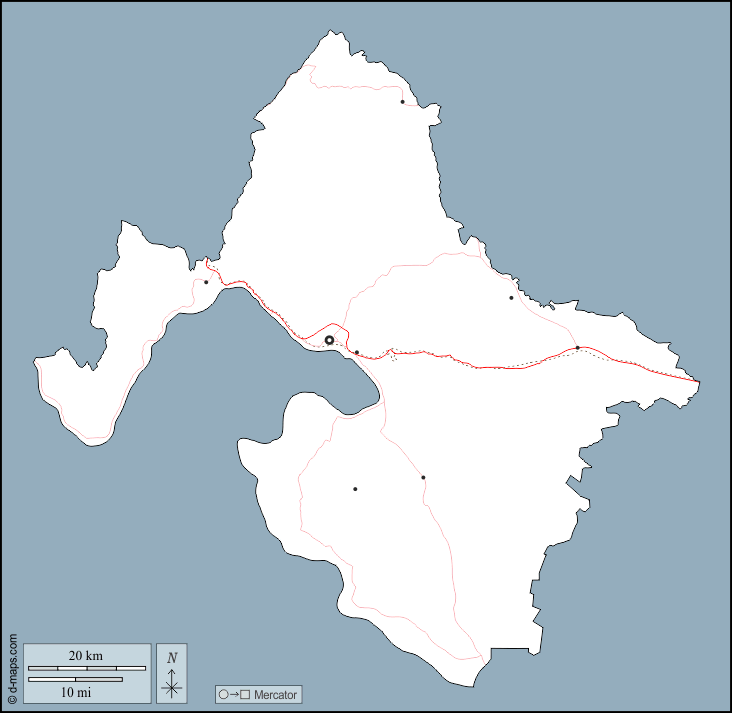The width and height of the screenshot is (732, 713).
Task: Click the 10 mi scale label
Action: (x=76, y=691)
